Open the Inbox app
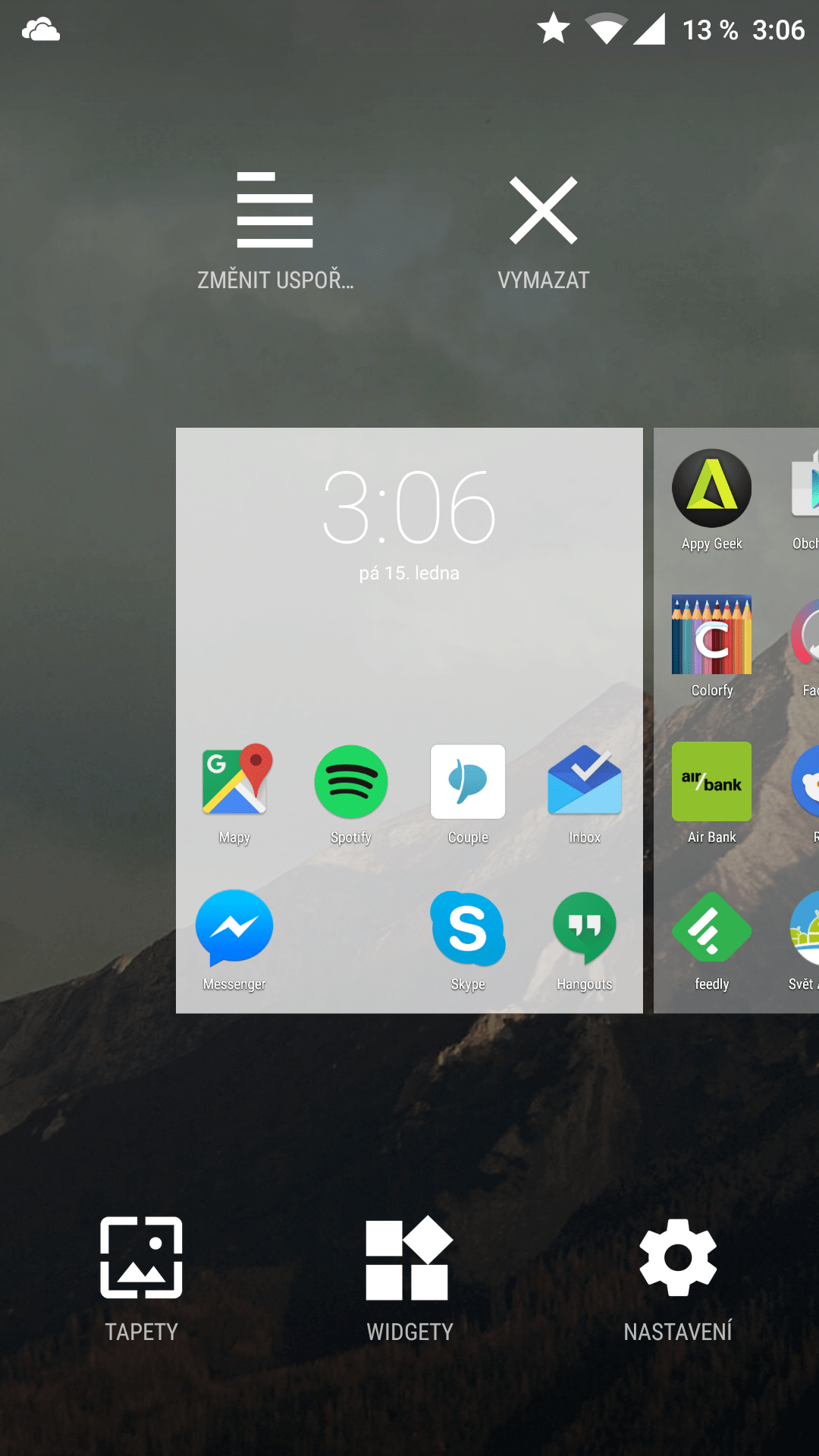819x1456 pixels. (x=585, y=780)
